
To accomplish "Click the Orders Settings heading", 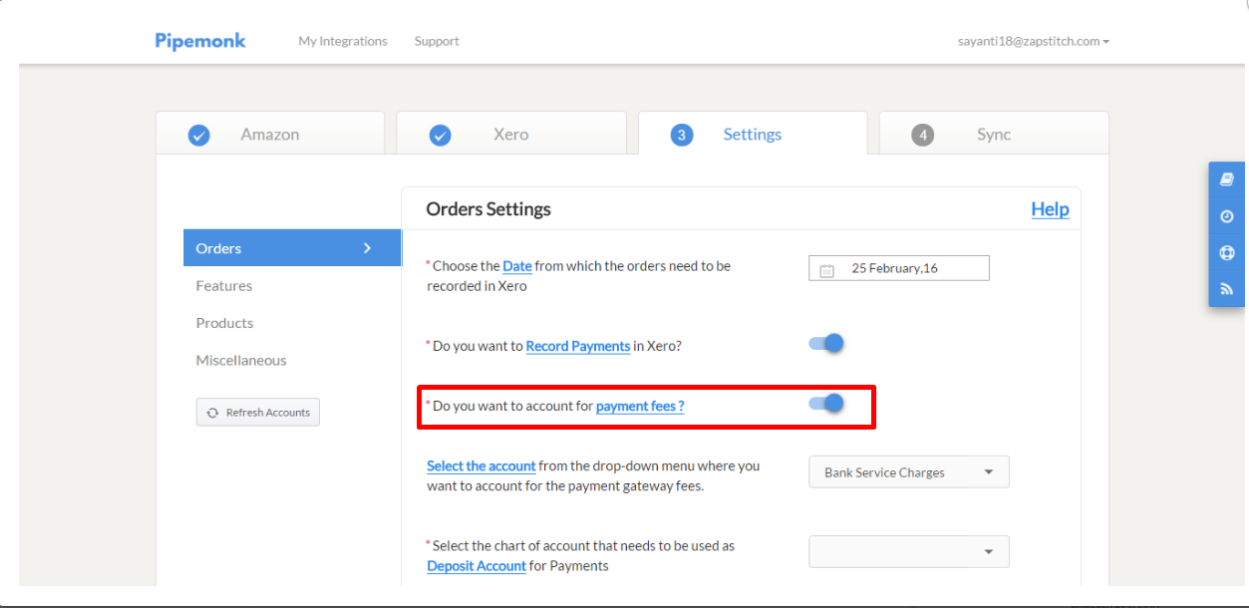I will point(488,209).
